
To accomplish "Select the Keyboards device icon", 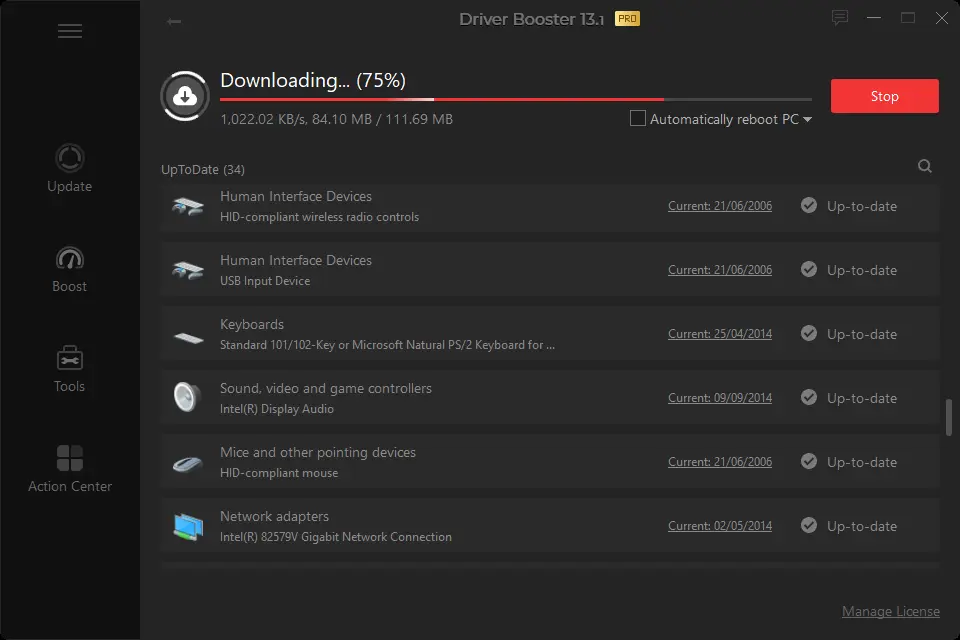I will 189,337.
